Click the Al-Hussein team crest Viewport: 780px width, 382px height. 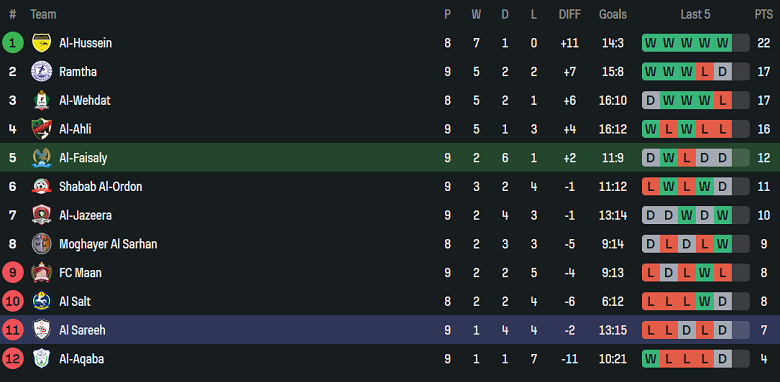point(41,43)
